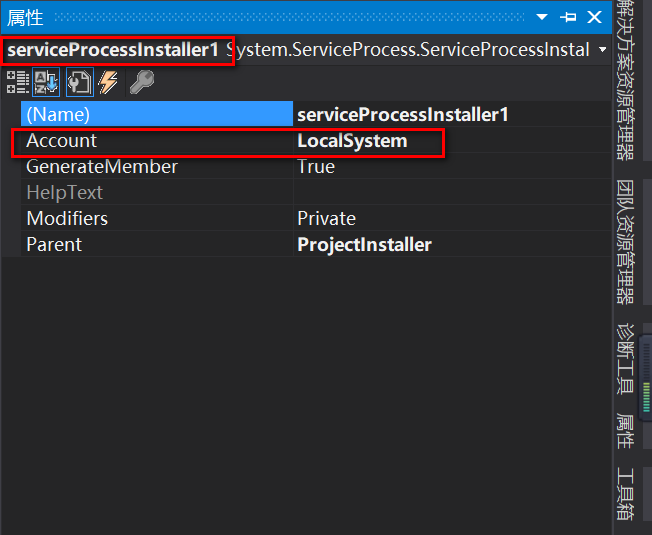Image resolution: width=652 pixels, height=535 pixels.
Task: Open Property Pages wrench icon
Action: (x=142, y=82)
